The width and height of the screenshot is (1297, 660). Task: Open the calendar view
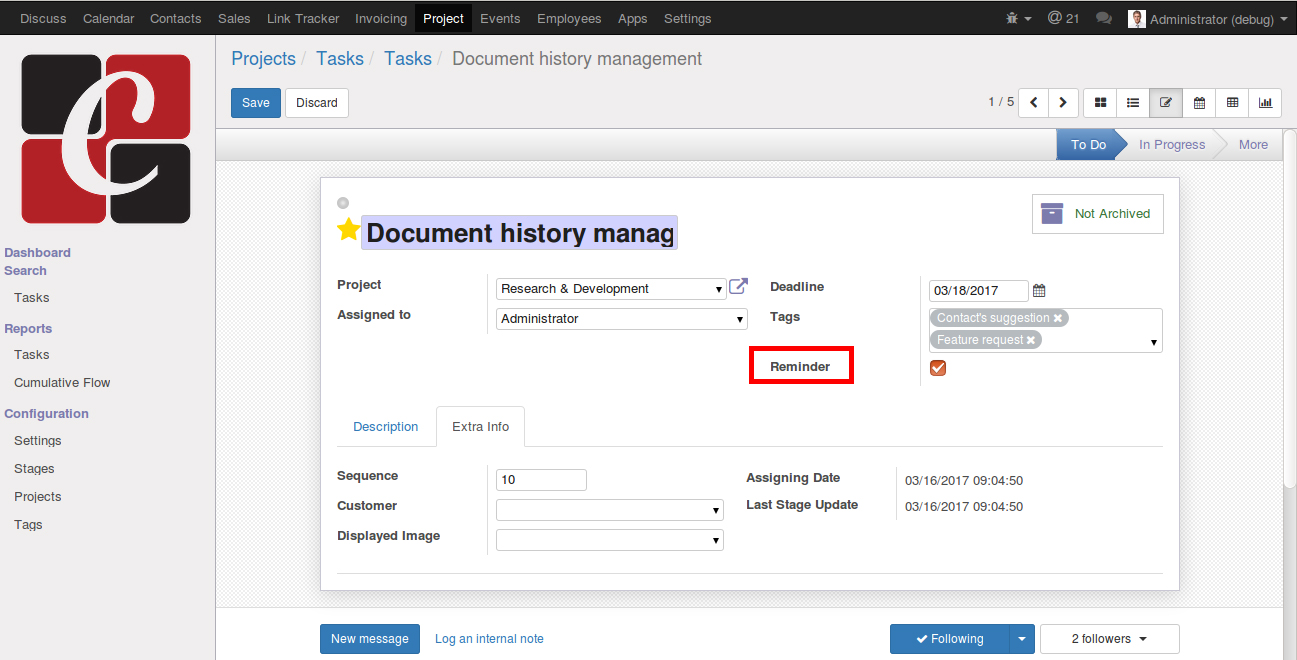click(x=1199, y=103)
